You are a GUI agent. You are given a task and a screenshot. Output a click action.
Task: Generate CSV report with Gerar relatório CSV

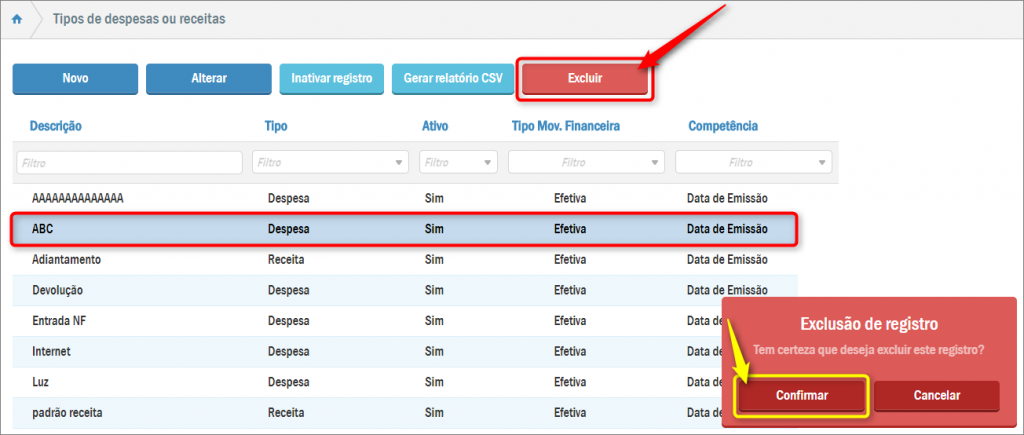tap(453, 78)
